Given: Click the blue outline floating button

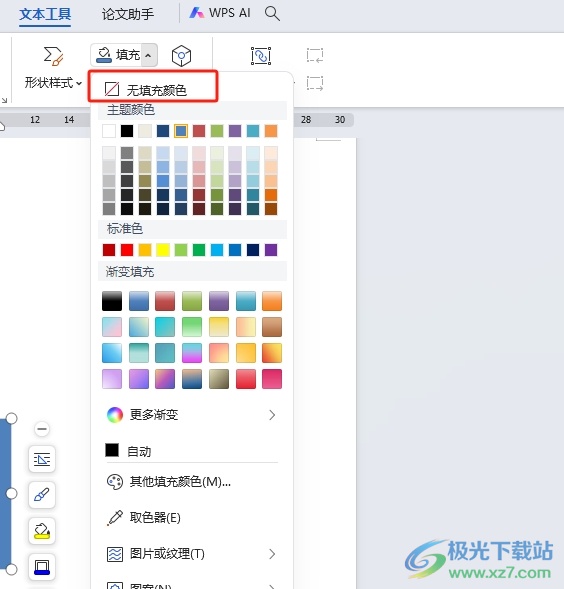Looking at the screenshot, I should [42, 567].
